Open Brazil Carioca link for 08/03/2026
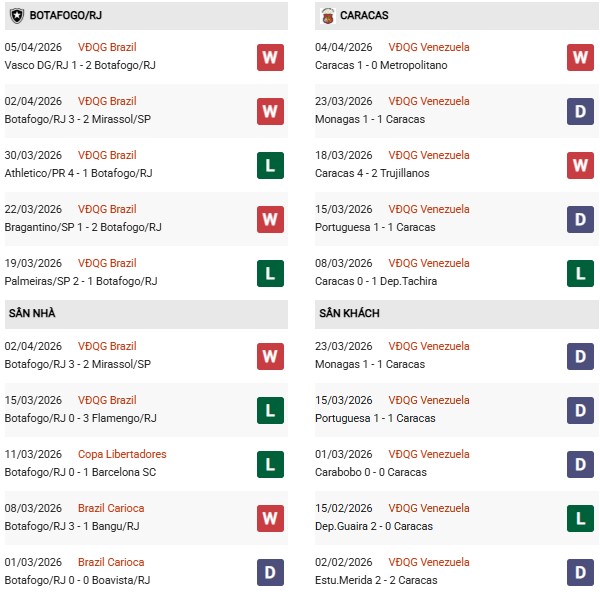The width and height of the screenshot is (600, 592). click(111, 508)
